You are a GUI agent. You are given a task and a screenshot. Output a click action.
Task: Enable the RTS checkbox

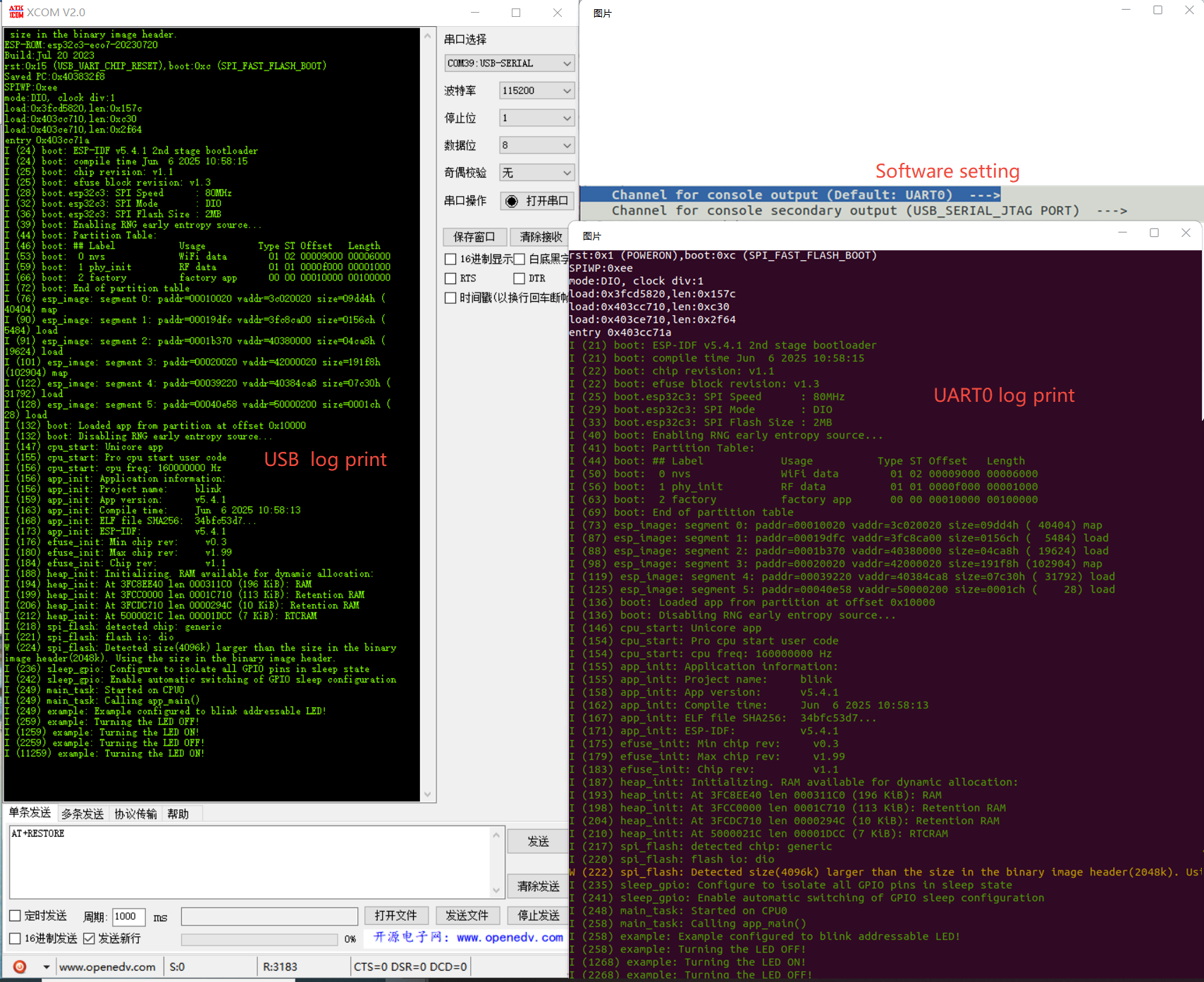(x=450, y=278)
